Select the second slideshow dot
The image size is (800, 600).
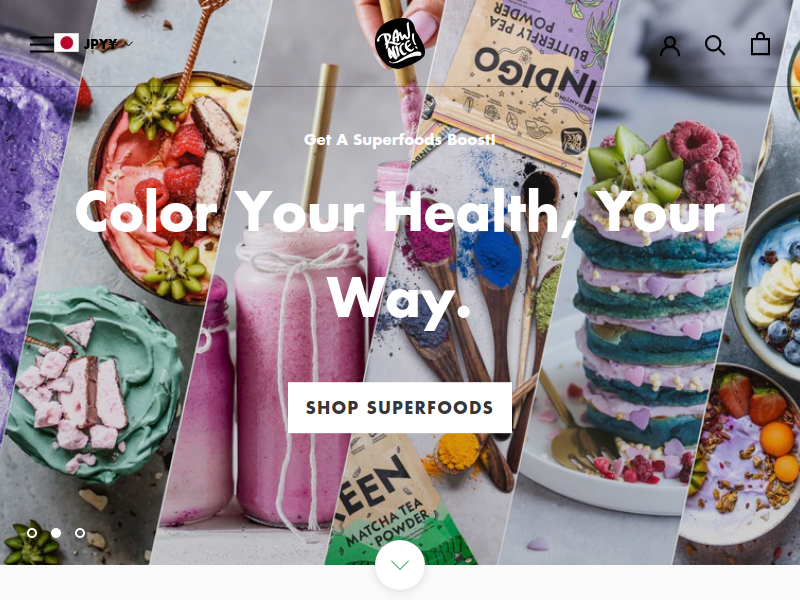point(56,533)
